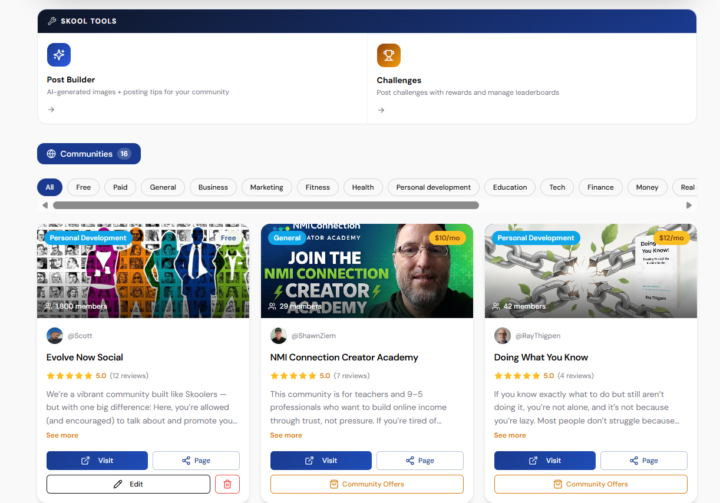The image size is (720, 503).
Task: Open Page for Evolve Now Social
Action: (196, 461)
